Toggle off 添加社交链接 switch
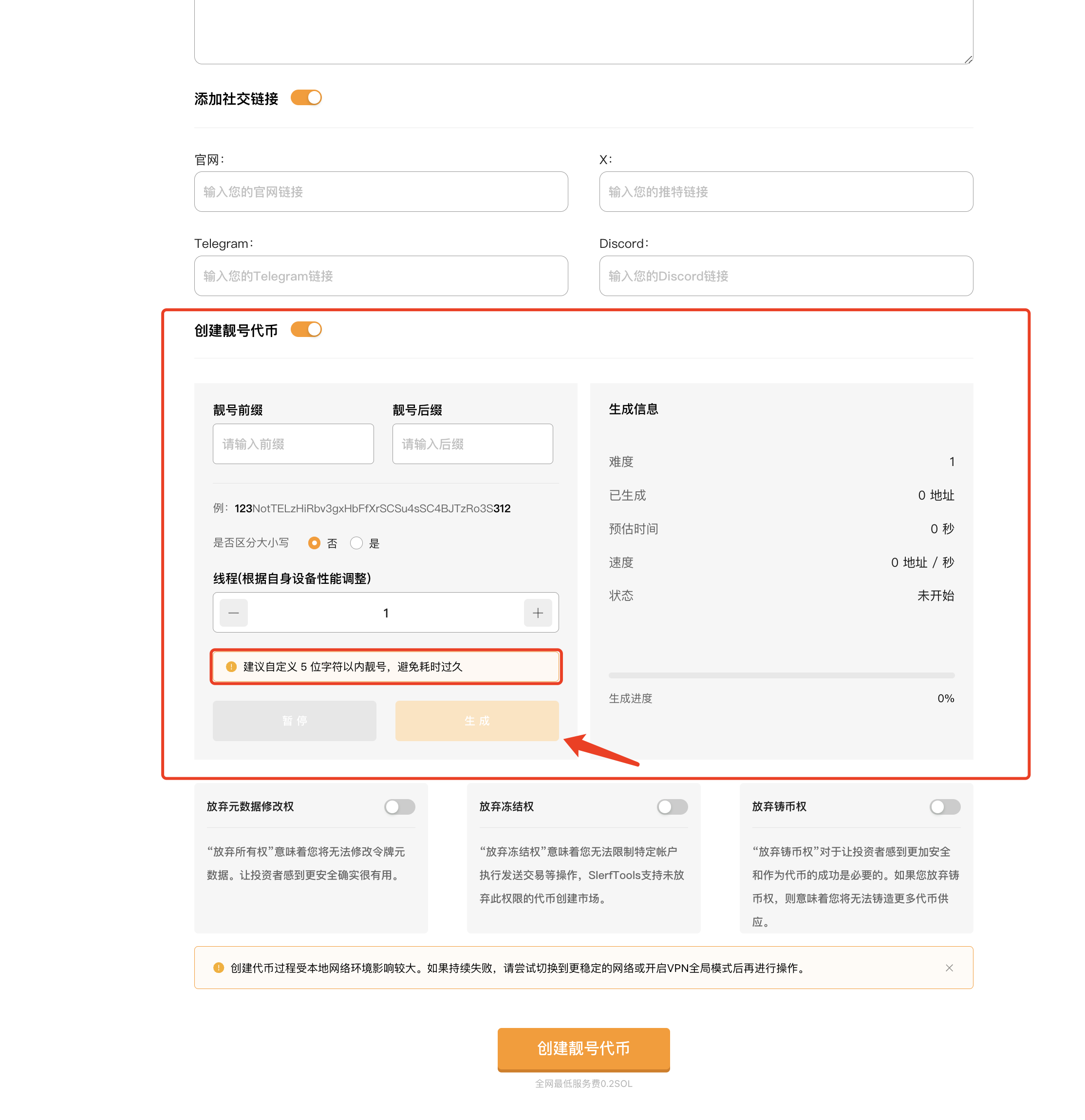 point(306,98)
